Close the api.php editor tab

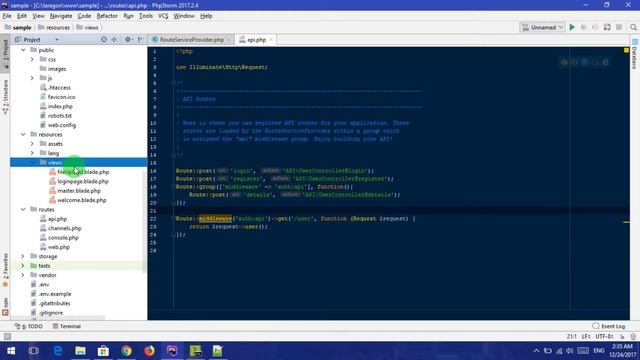271,40
